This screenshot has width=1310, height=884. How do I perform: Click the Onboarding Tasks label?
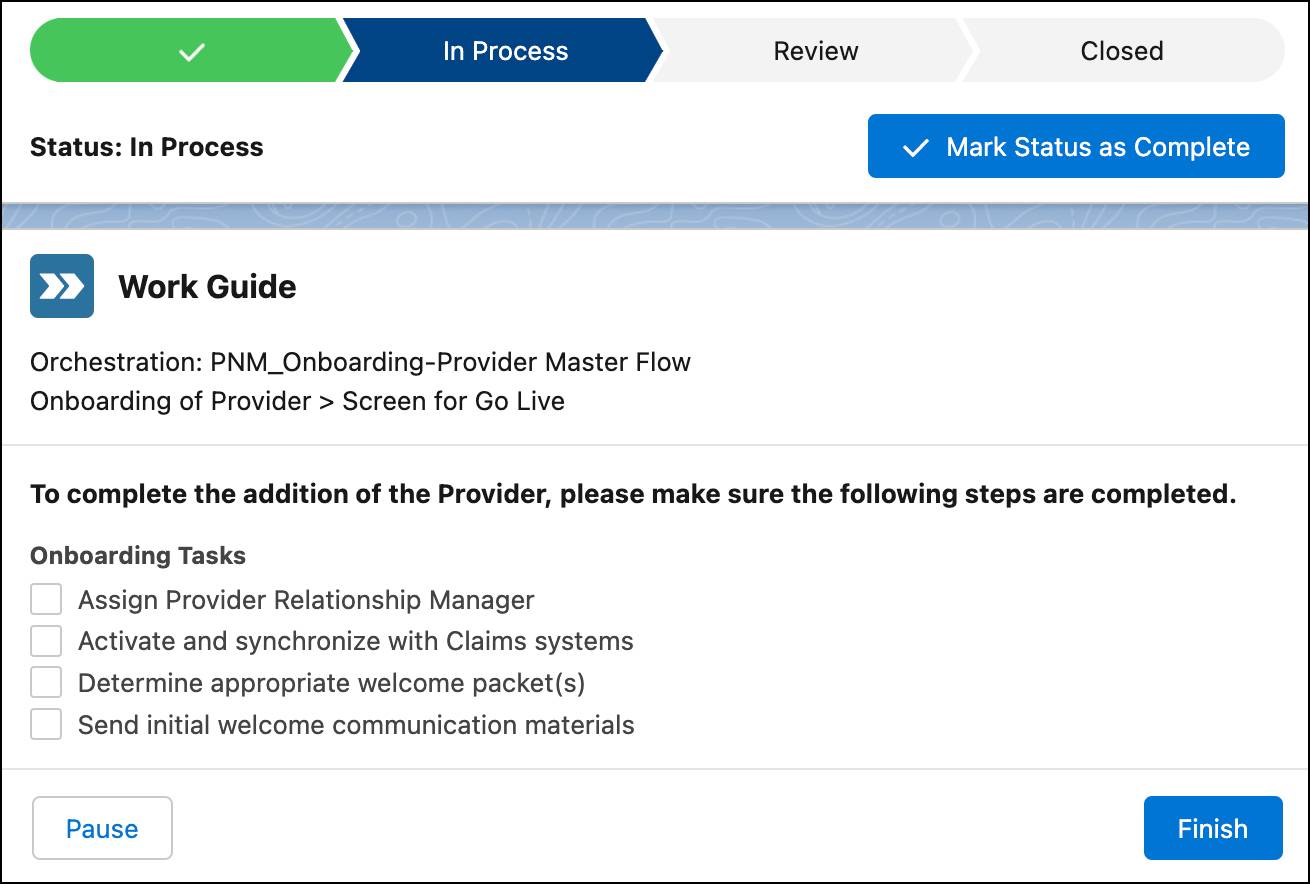click(x=138, y=556)
